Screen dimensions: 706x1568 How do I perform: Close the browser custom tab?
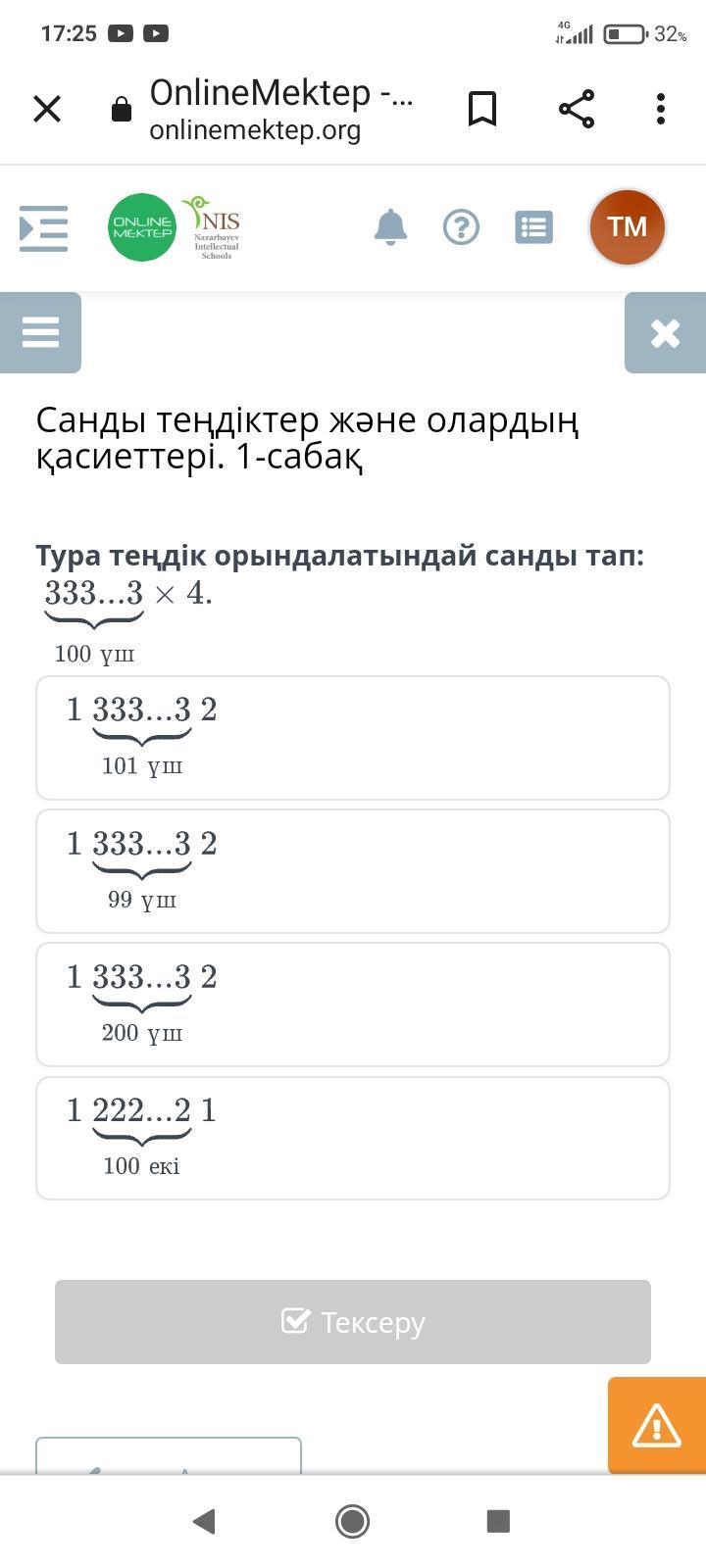(47, 109)
